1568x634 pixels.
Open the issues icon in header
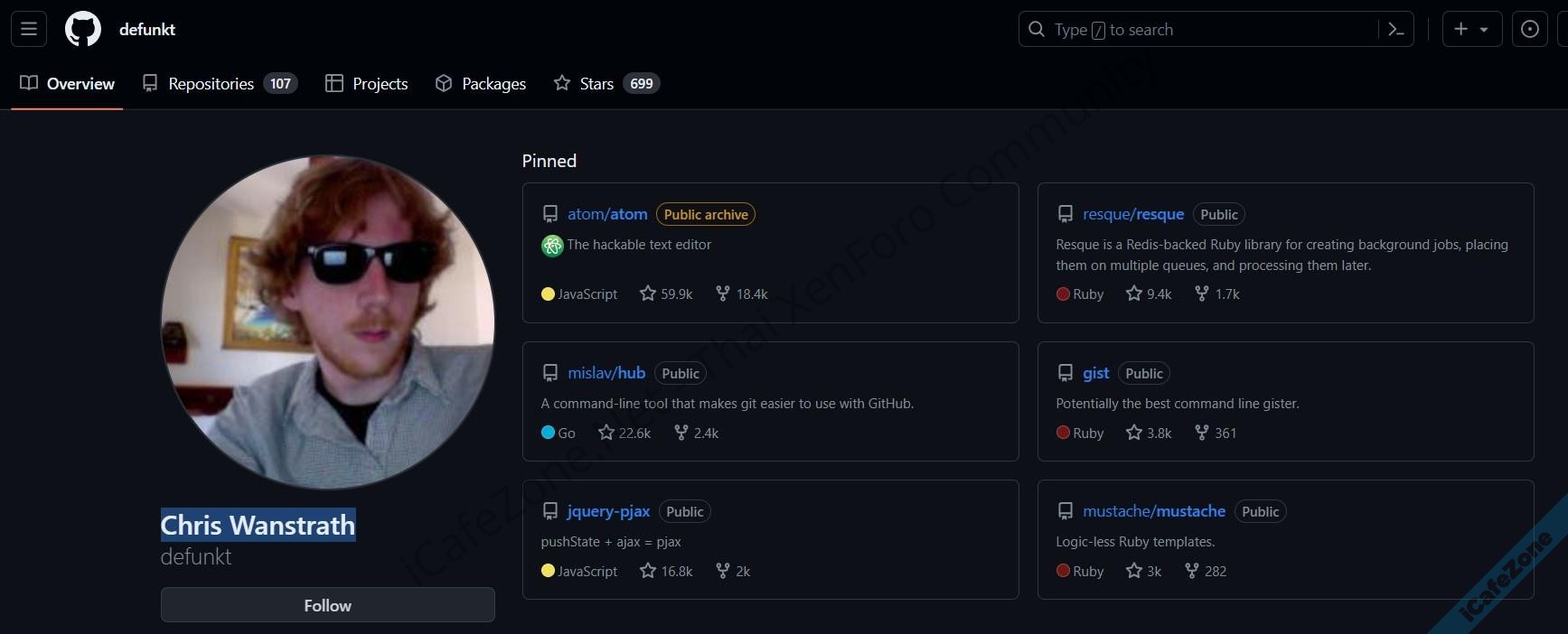point(1529,29)
